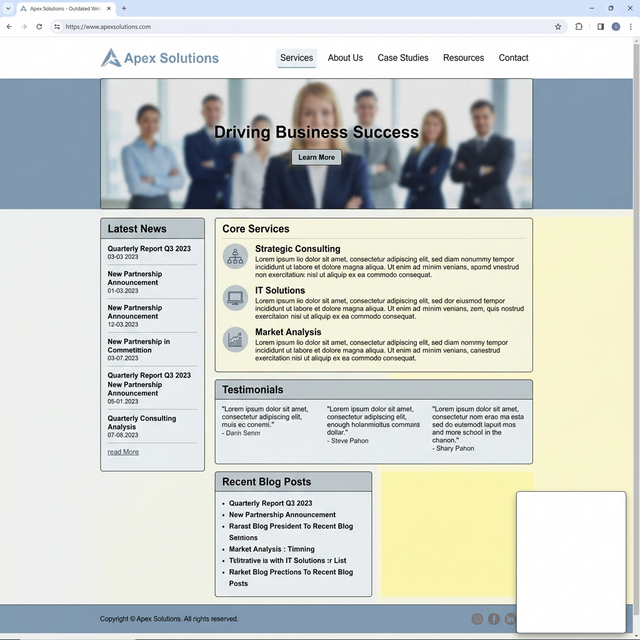Viewport: 640px width, 640px height.
Task: Click the Strategic Consulting hierarchy icon
Action: [235, 256]
